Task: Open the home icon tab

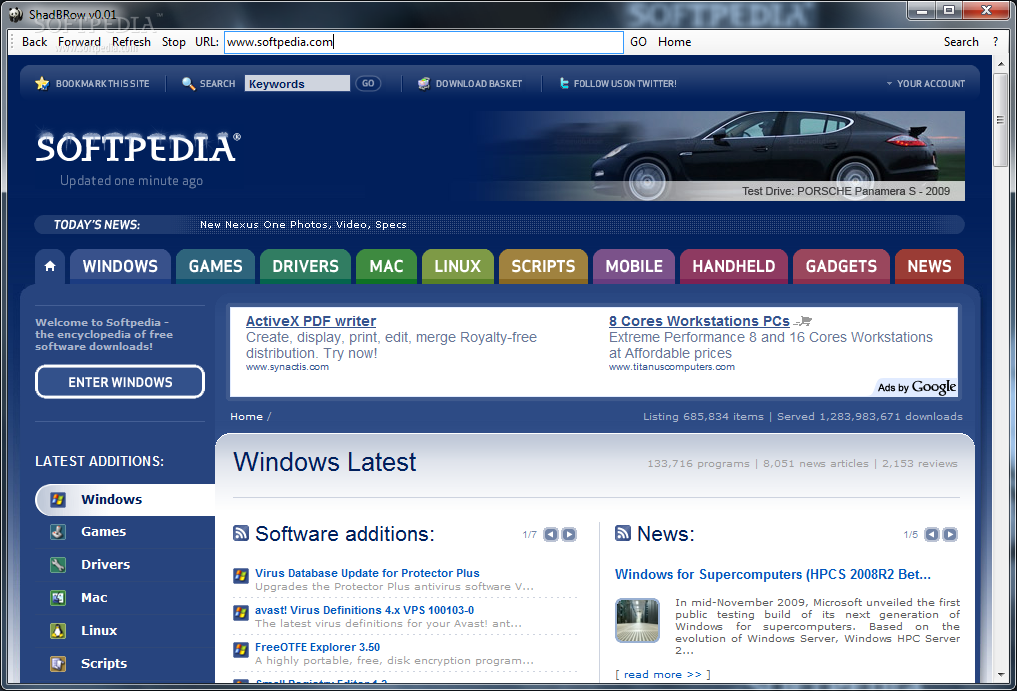Action: pyautogui.click(x=50, y=266)
